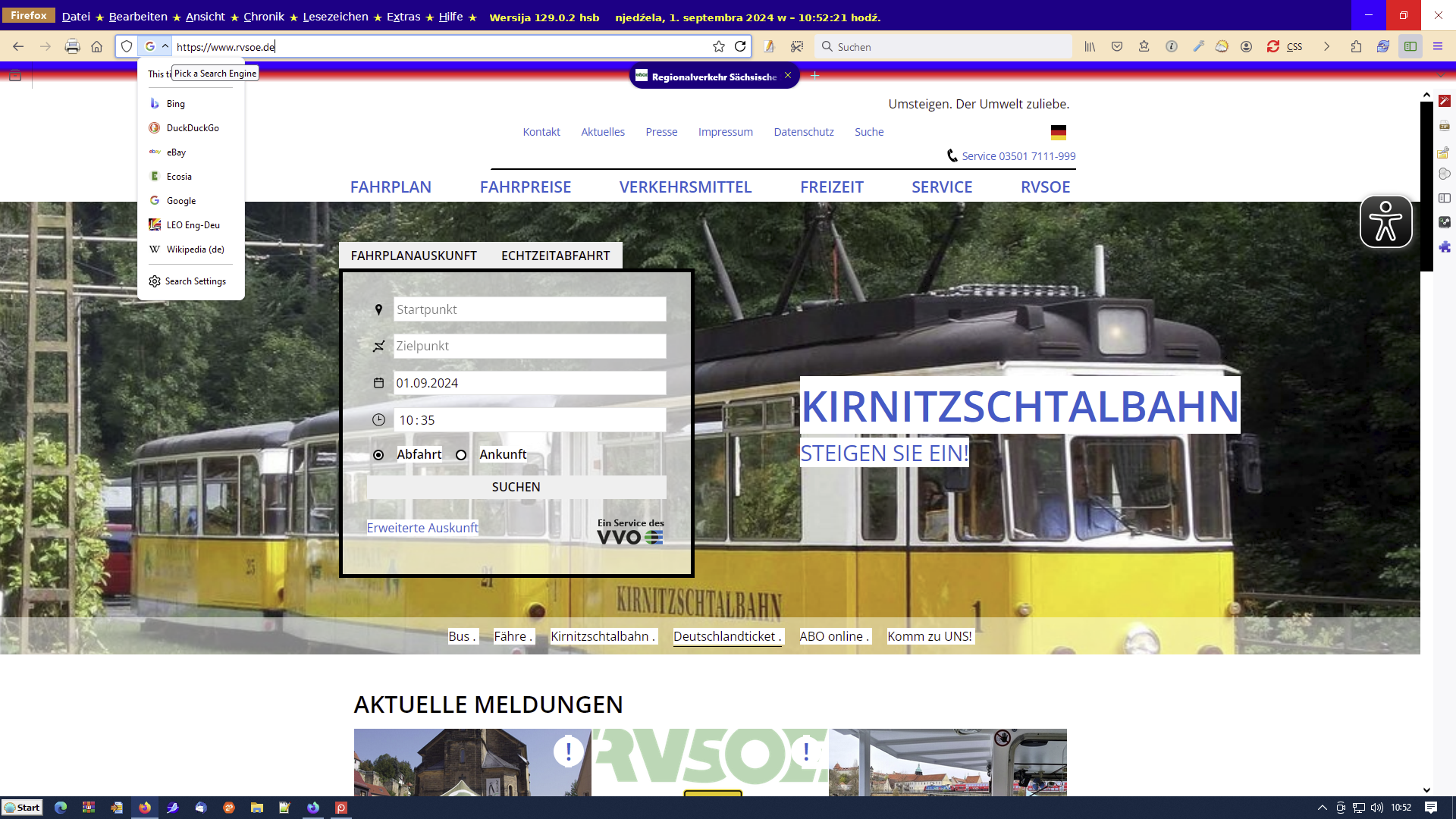Open the Erweiterte Auskunft link
Image resolution: width=1456 pixels, height=819 pixels.
(x=422, y=528)
